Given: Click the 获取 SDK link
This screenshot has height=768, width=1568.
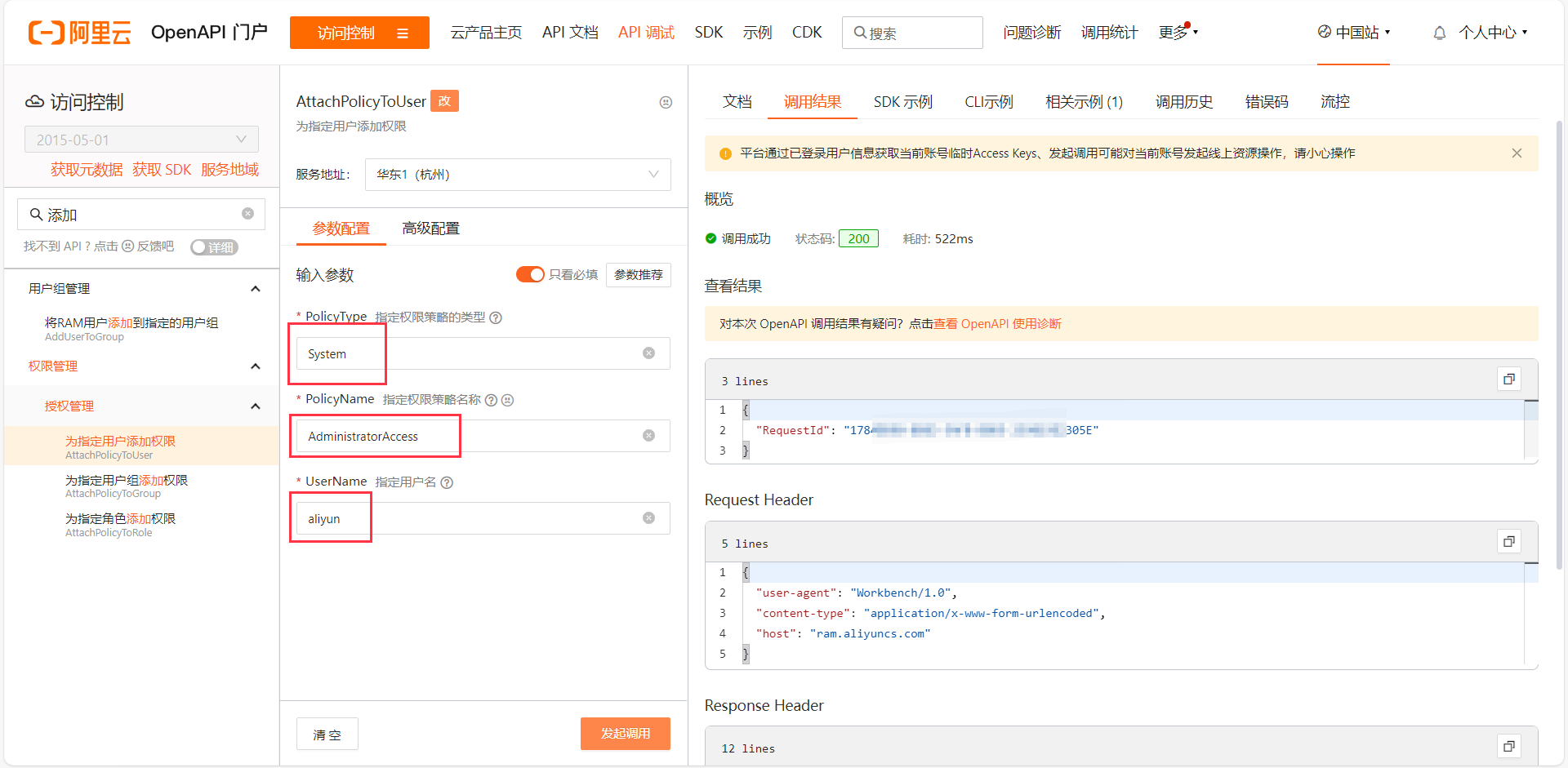Looking at the screenshot, I should [162, 170].
